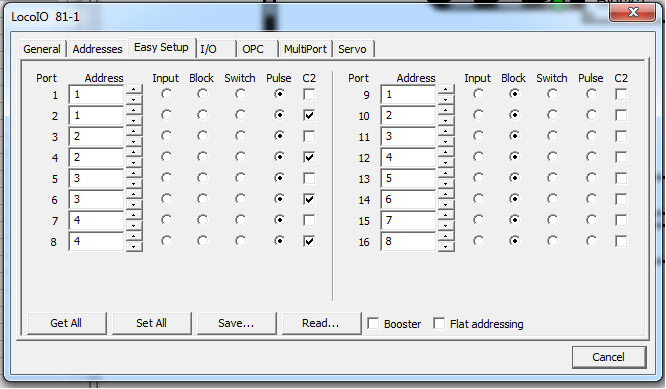The height and width of the screenshot is (389, 666).
Task: Increase address of port 15
Action: 446,215
